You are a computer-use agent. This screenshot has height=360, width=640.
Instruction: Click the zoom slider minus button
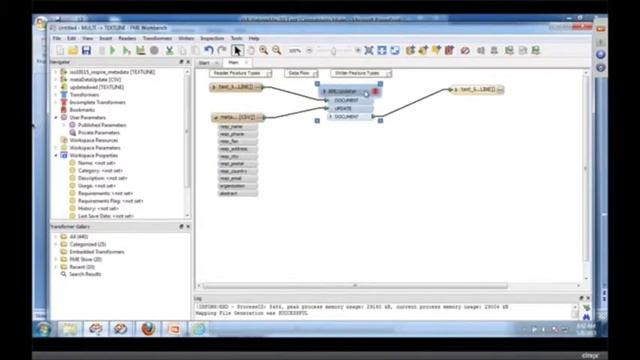coord(309,51)
